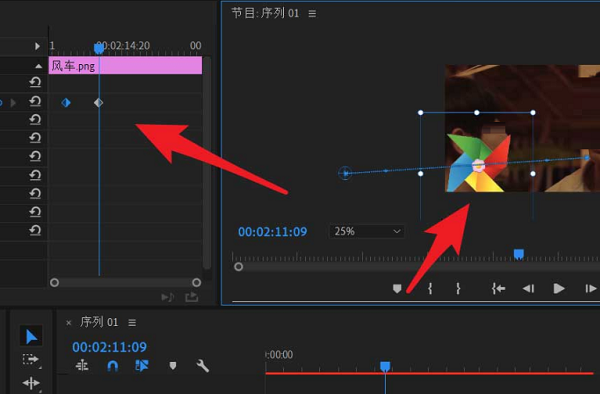The width and height of the screenshot is (600, 394).
Task: Select the Selection tool arrow
Action: click(31, 337)
